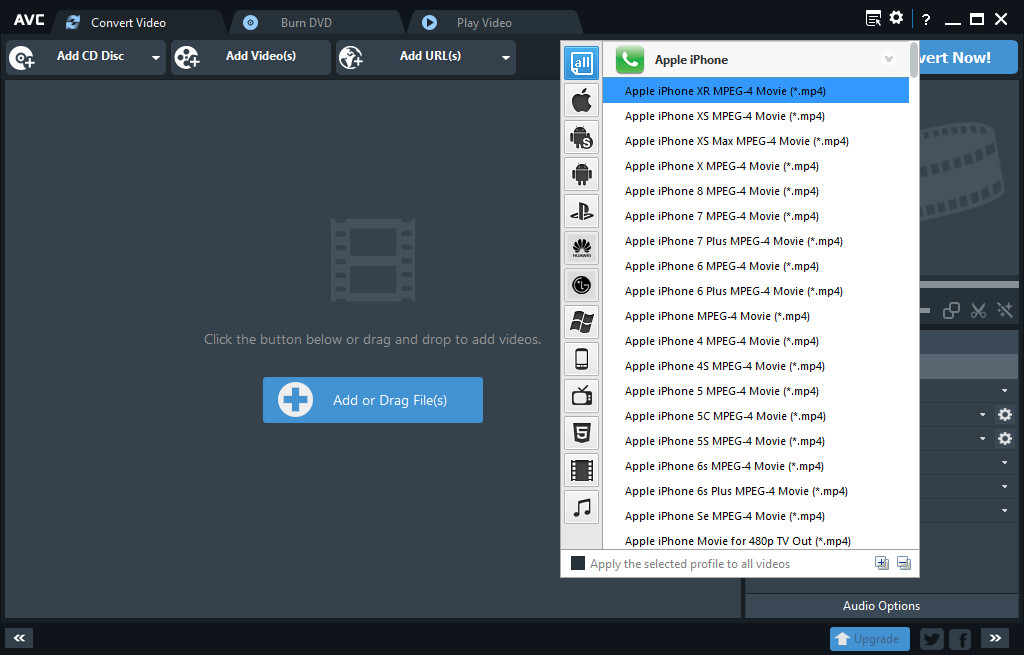The width and height of the screenshot is (1024, 655).
Task: Open the task list icon in title bar
Action: pyautogui.click(x=873, y=18)
